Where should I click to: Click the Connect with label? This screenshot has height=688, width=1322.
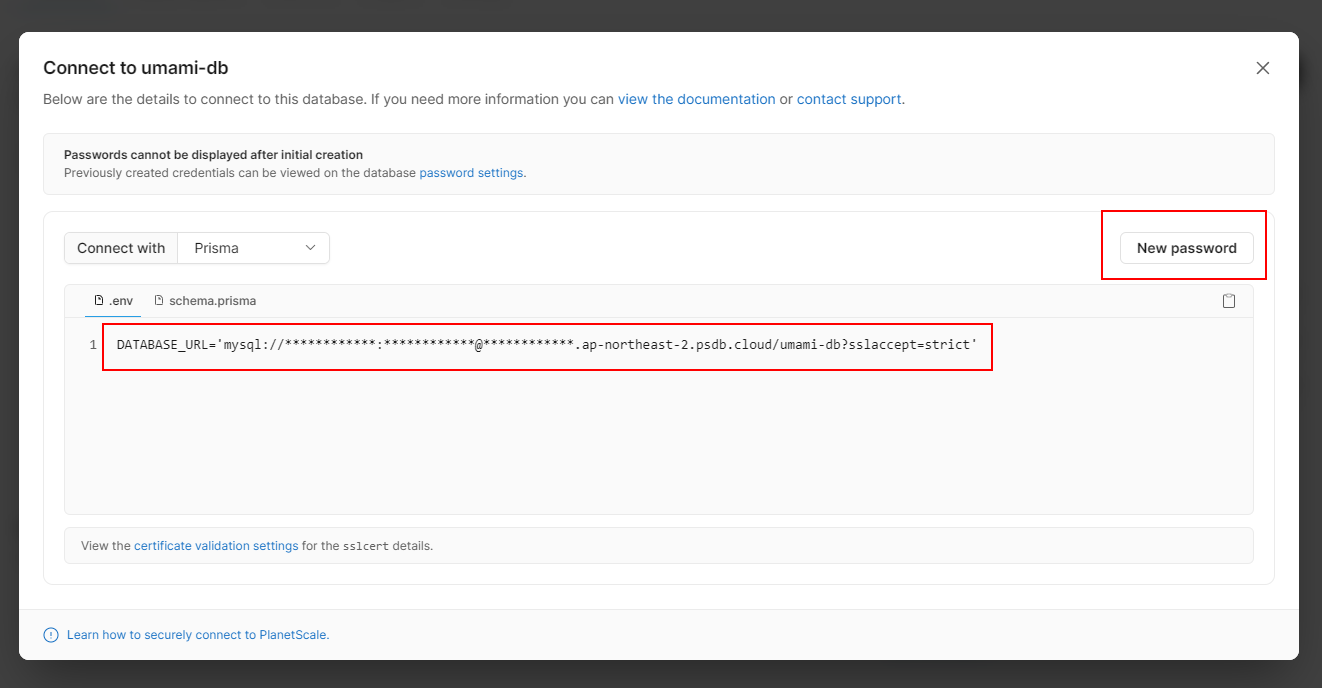121,248
